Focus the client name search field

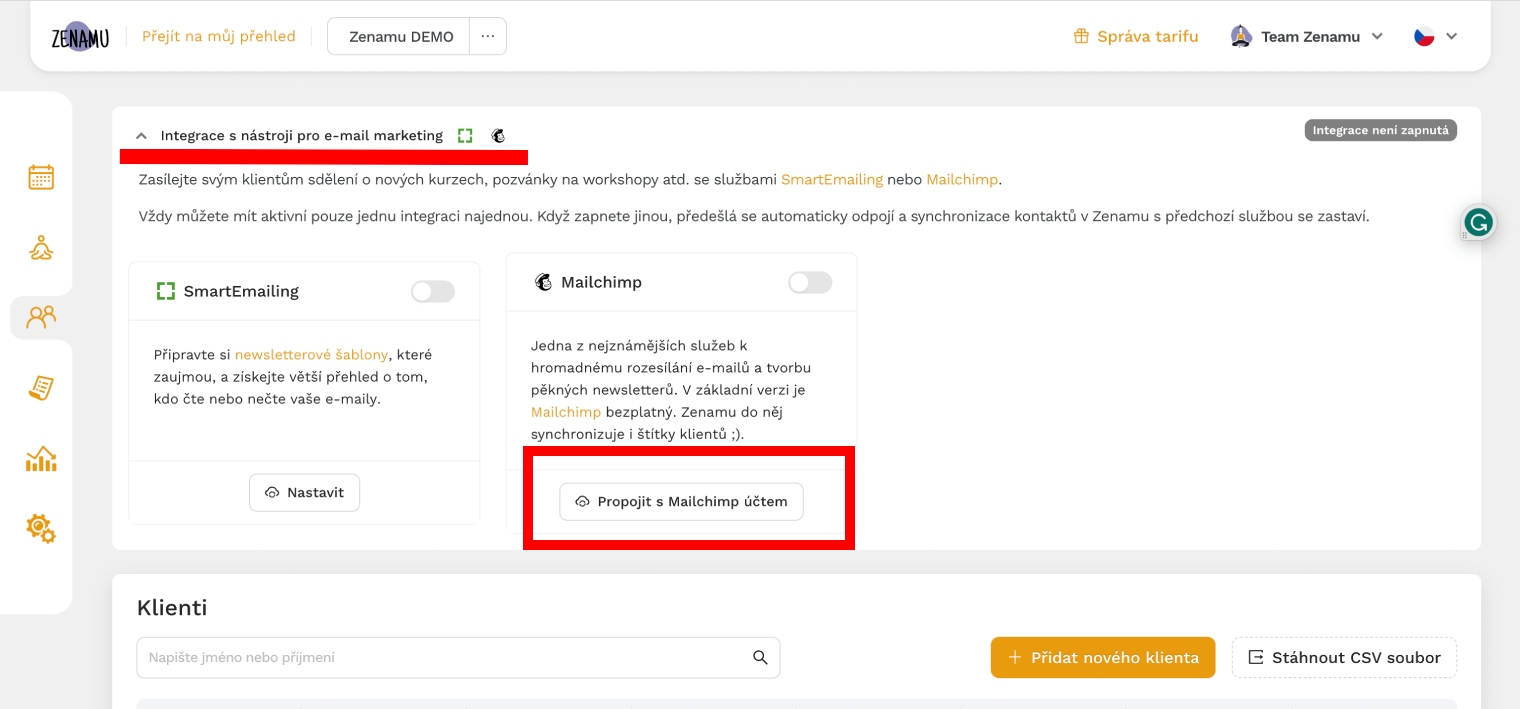point(458,657)
